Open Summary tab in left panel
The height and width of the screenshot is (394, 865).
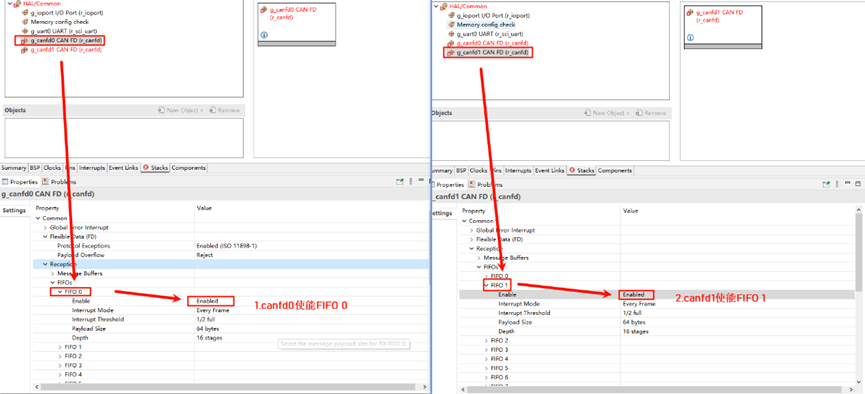(13, 168)
